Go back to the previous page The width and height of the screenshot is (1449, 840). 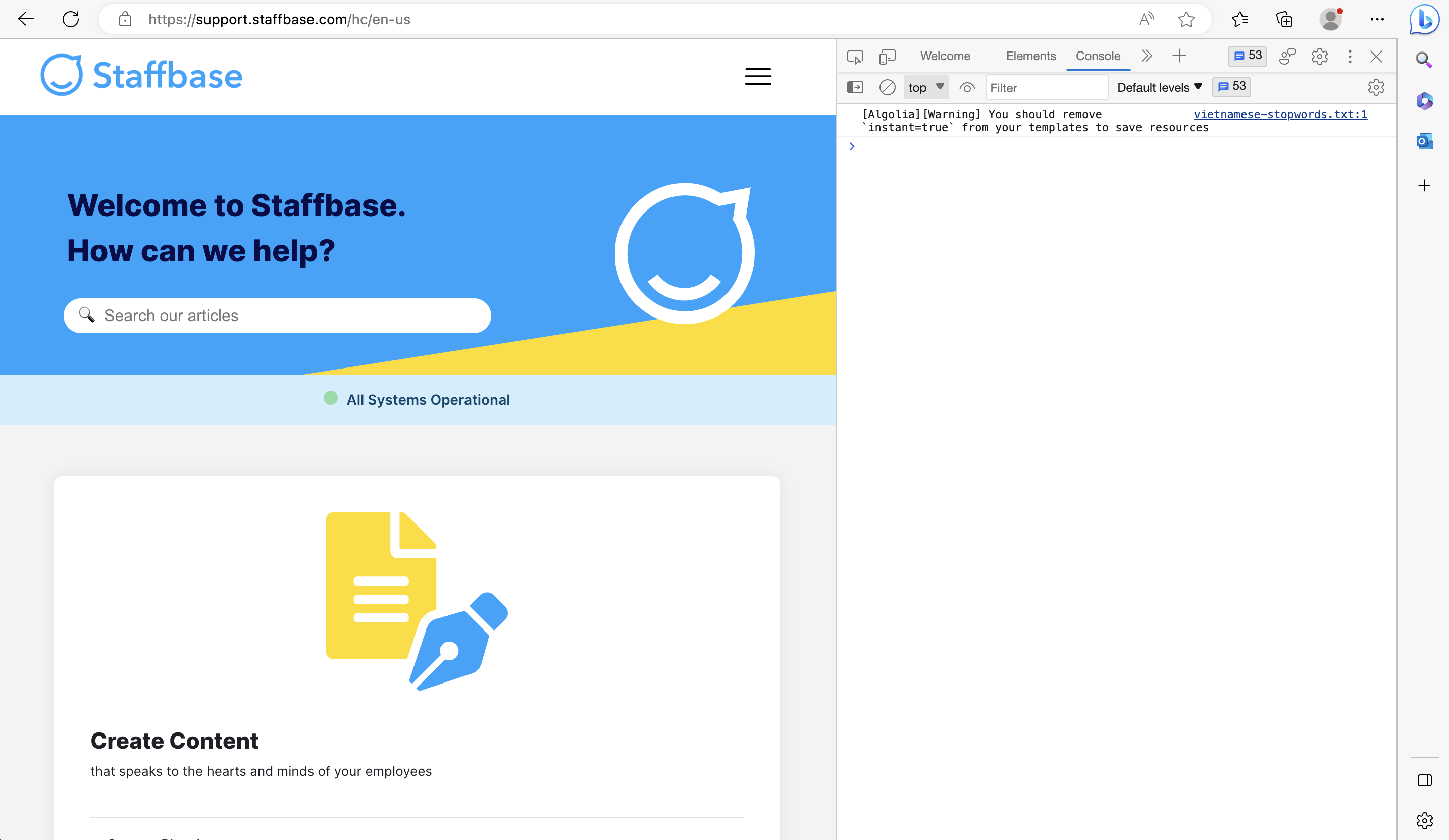26,19
